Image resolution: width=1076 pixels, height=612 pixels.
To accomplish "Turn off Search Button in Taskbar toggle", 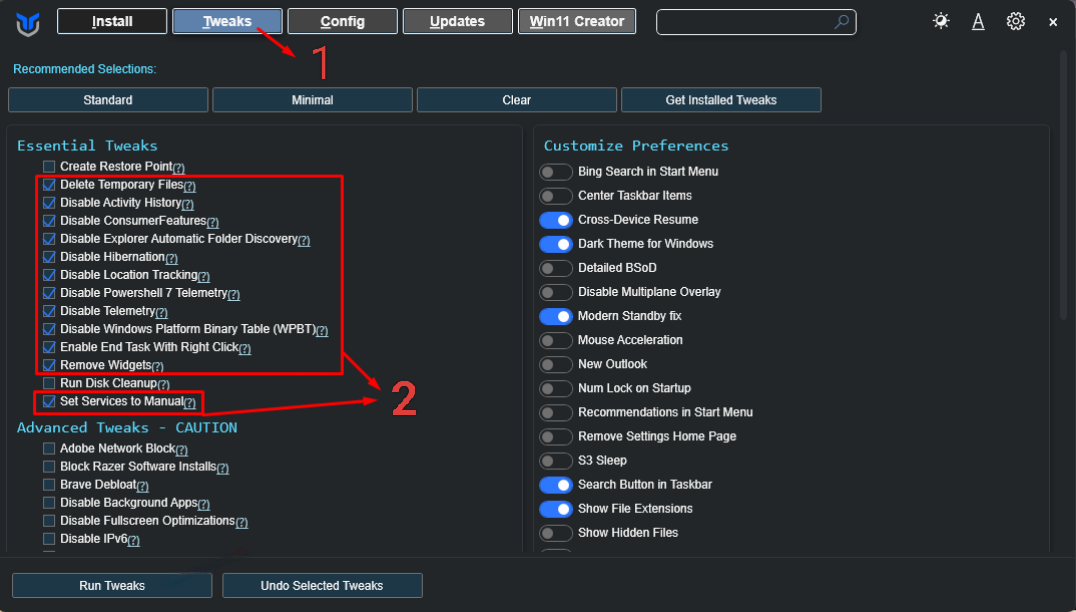I will (x=556, y=484).
